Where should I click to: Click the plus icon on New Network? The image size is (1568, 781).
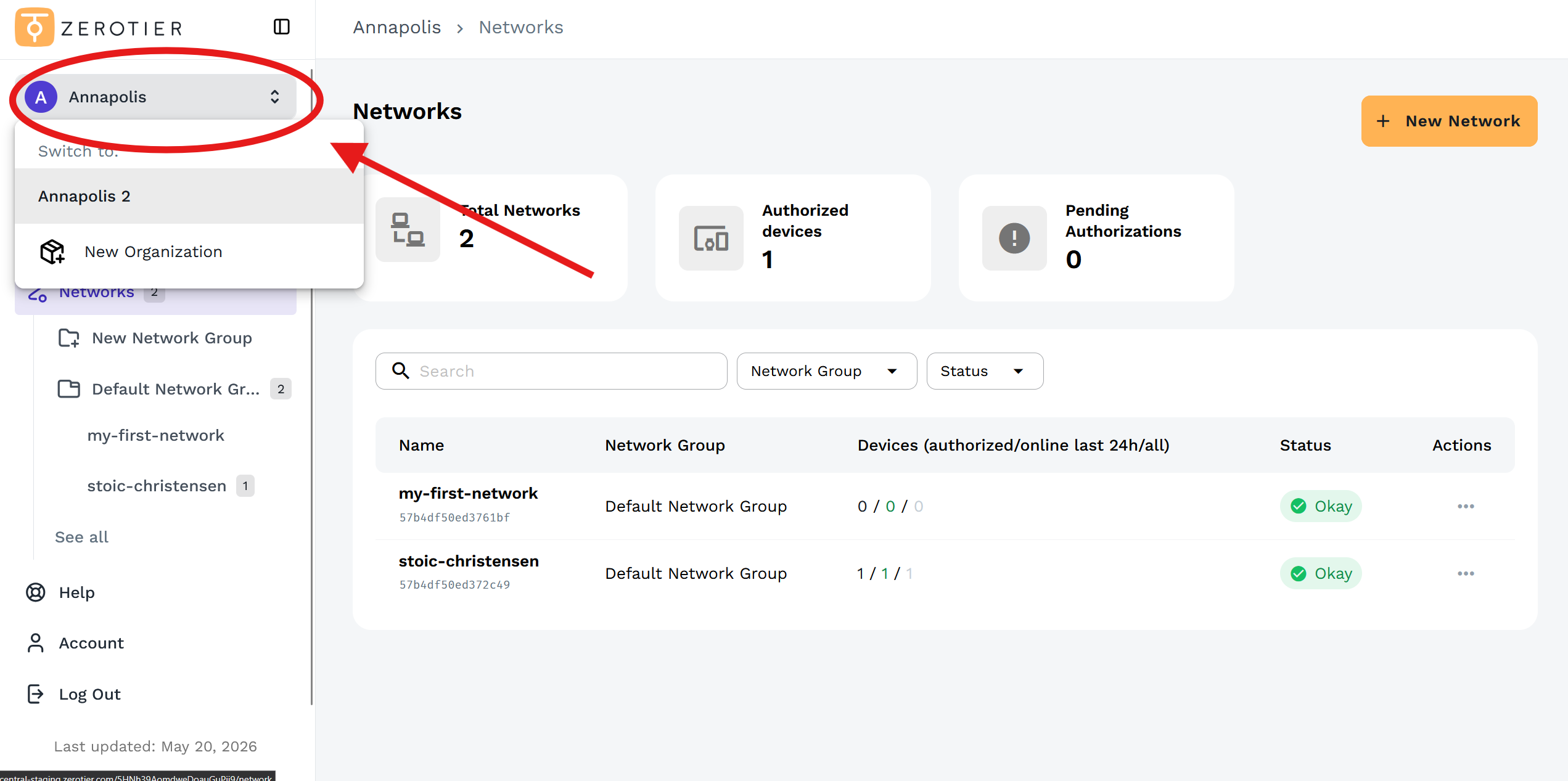pos(1383,121)
